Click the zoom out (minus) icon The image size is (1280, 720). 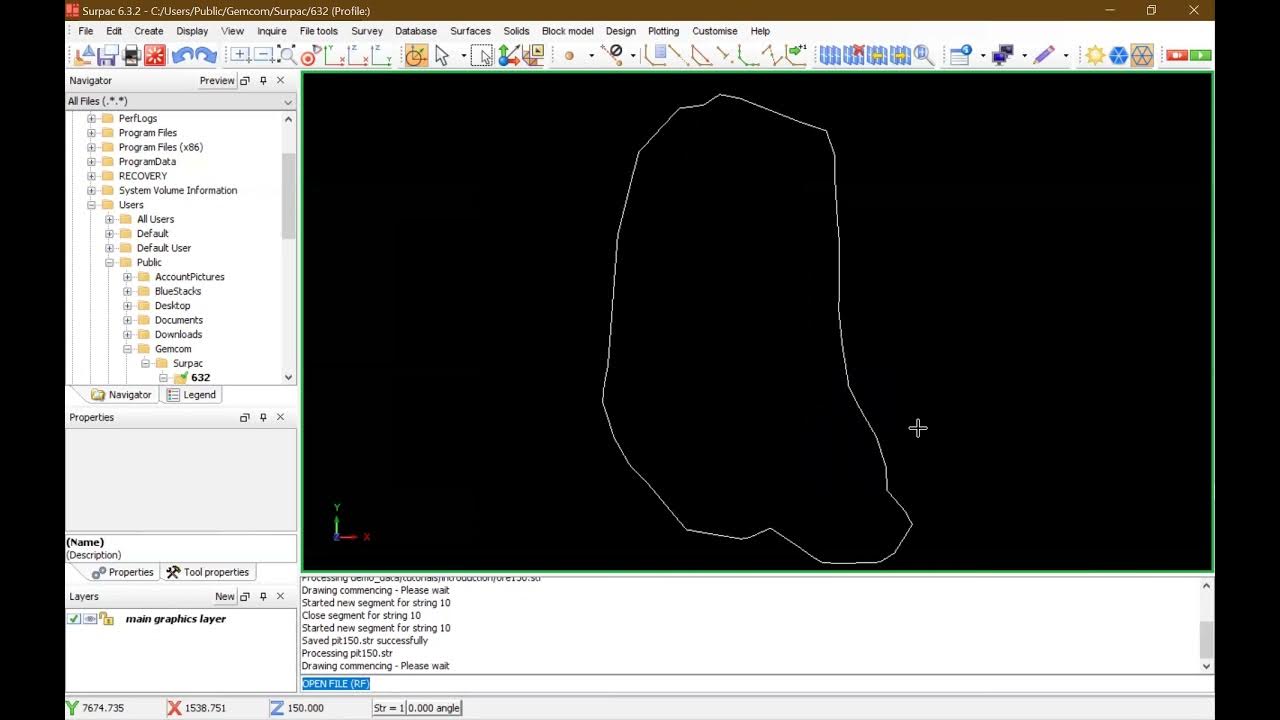point(263,56)
